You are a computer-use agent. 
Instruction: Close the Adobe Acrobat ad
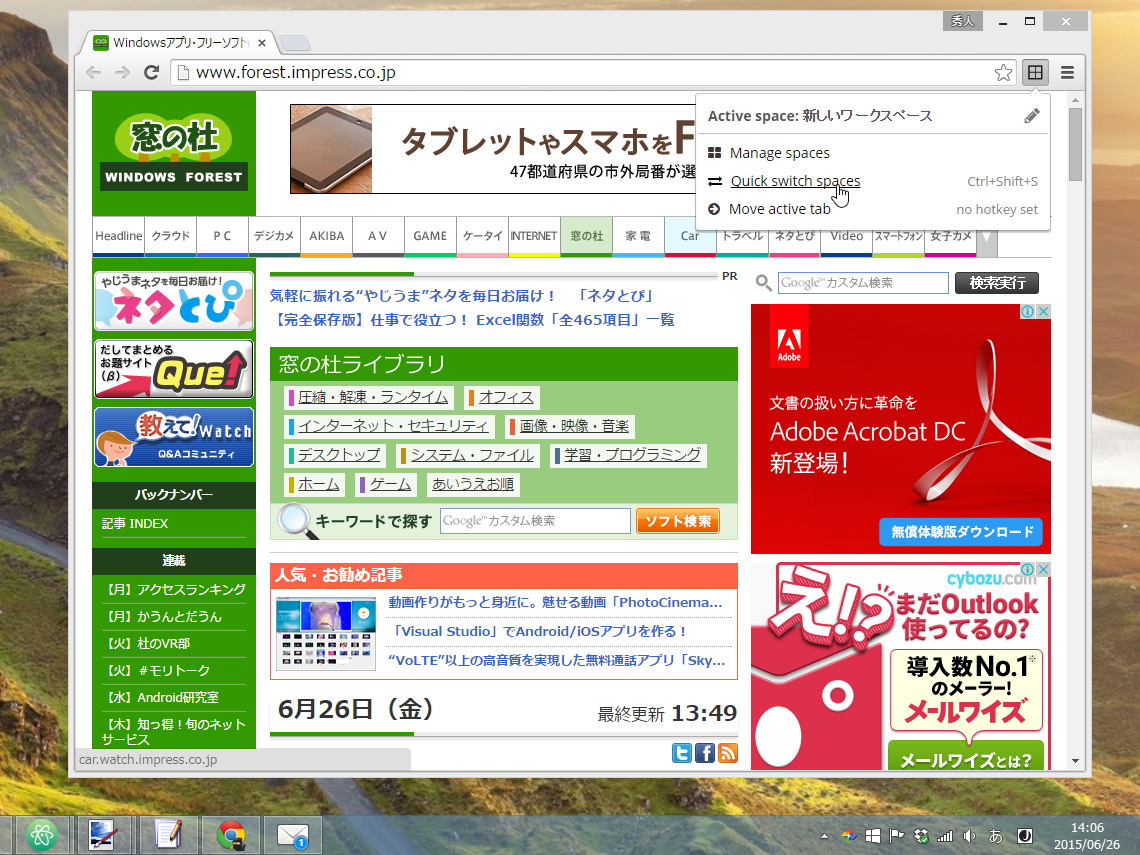tap(1043, 311)
